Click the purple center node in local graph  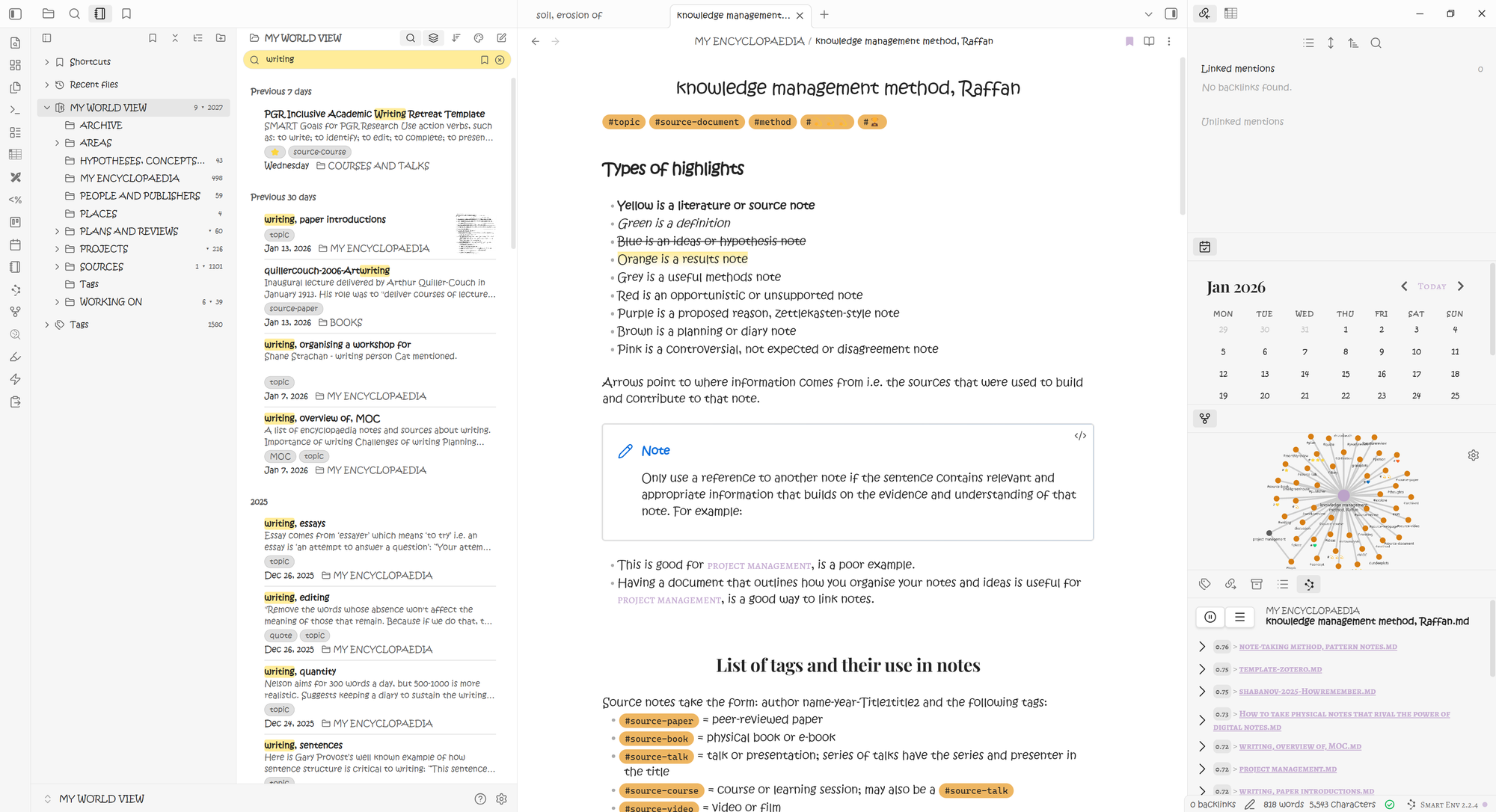(x=1343, y=496)
